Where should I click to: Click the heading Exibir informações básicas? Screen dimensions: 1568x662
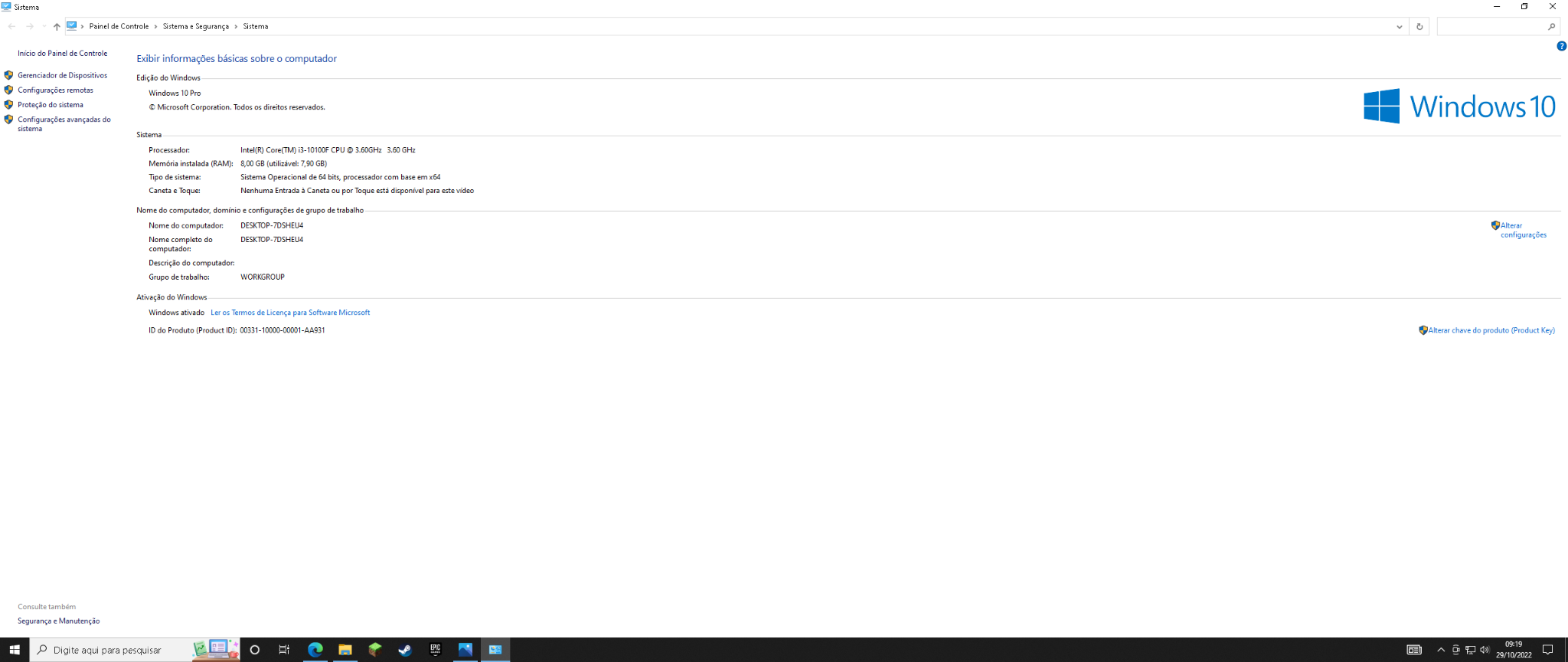[237, 59]
